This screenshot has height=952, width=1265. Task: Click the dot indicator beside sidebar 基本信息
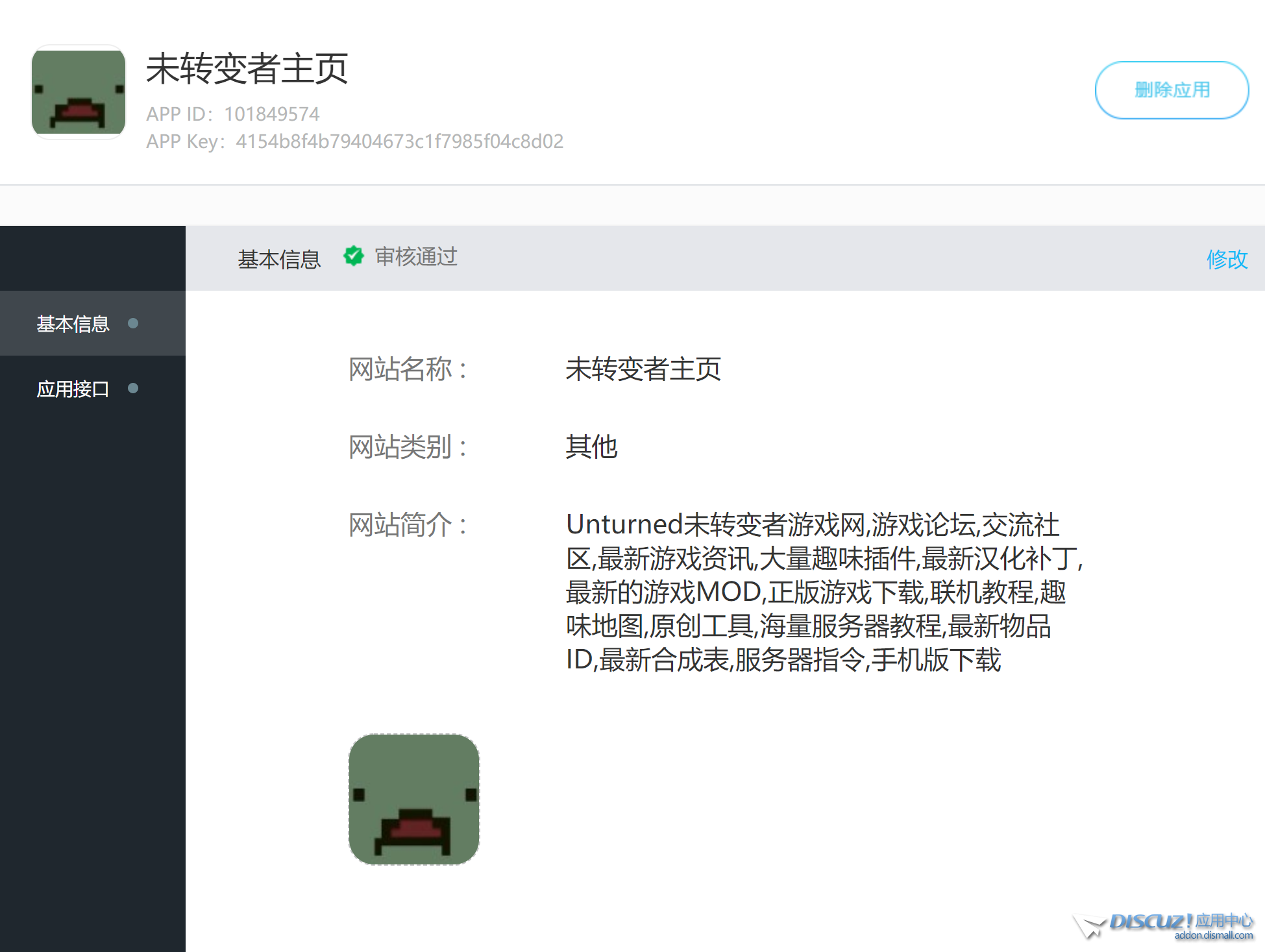(133, 323)
